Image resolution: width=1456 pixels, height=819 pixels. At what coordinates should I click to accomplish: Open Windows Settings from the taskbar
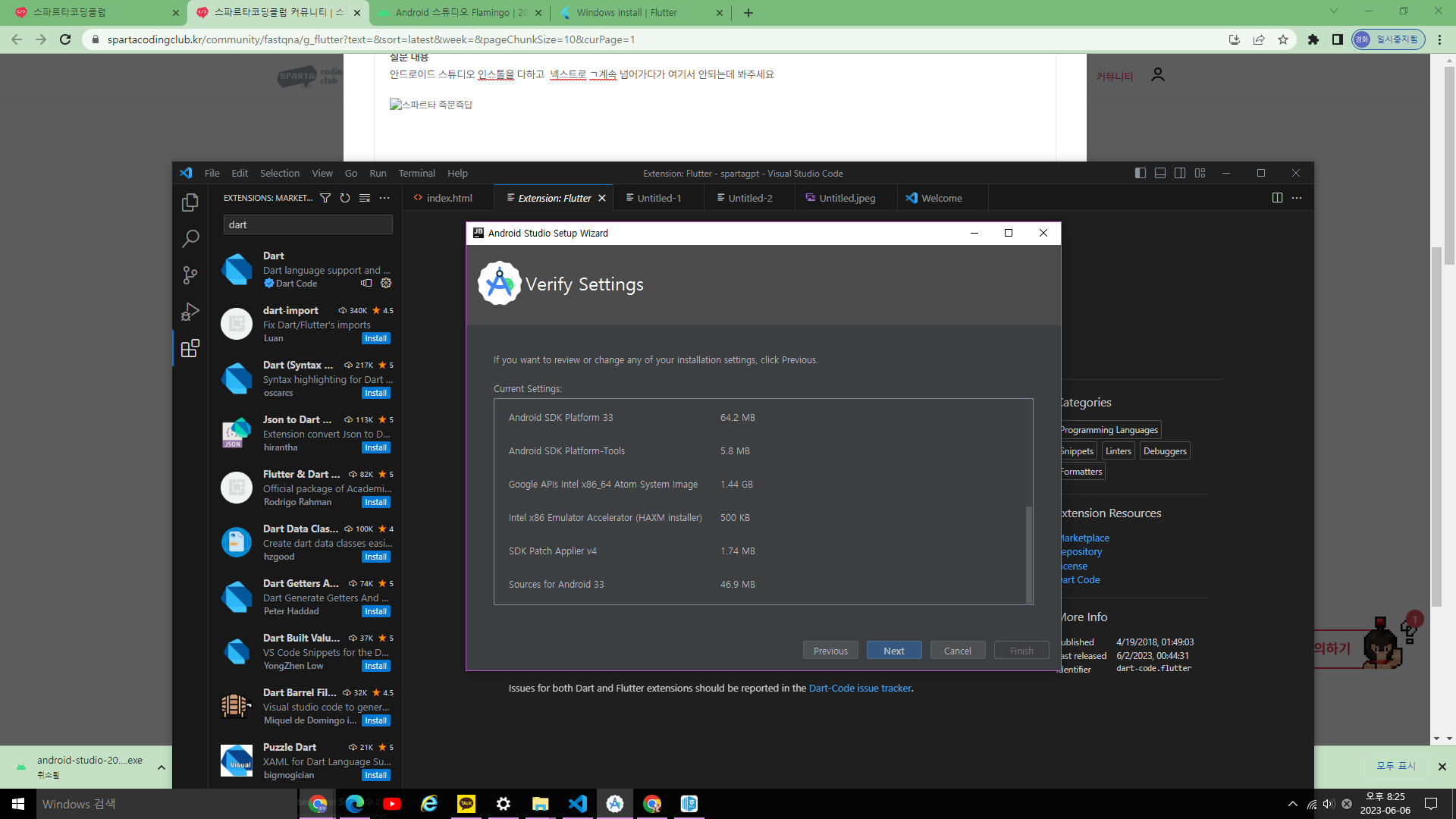click(x=504, y=804)
